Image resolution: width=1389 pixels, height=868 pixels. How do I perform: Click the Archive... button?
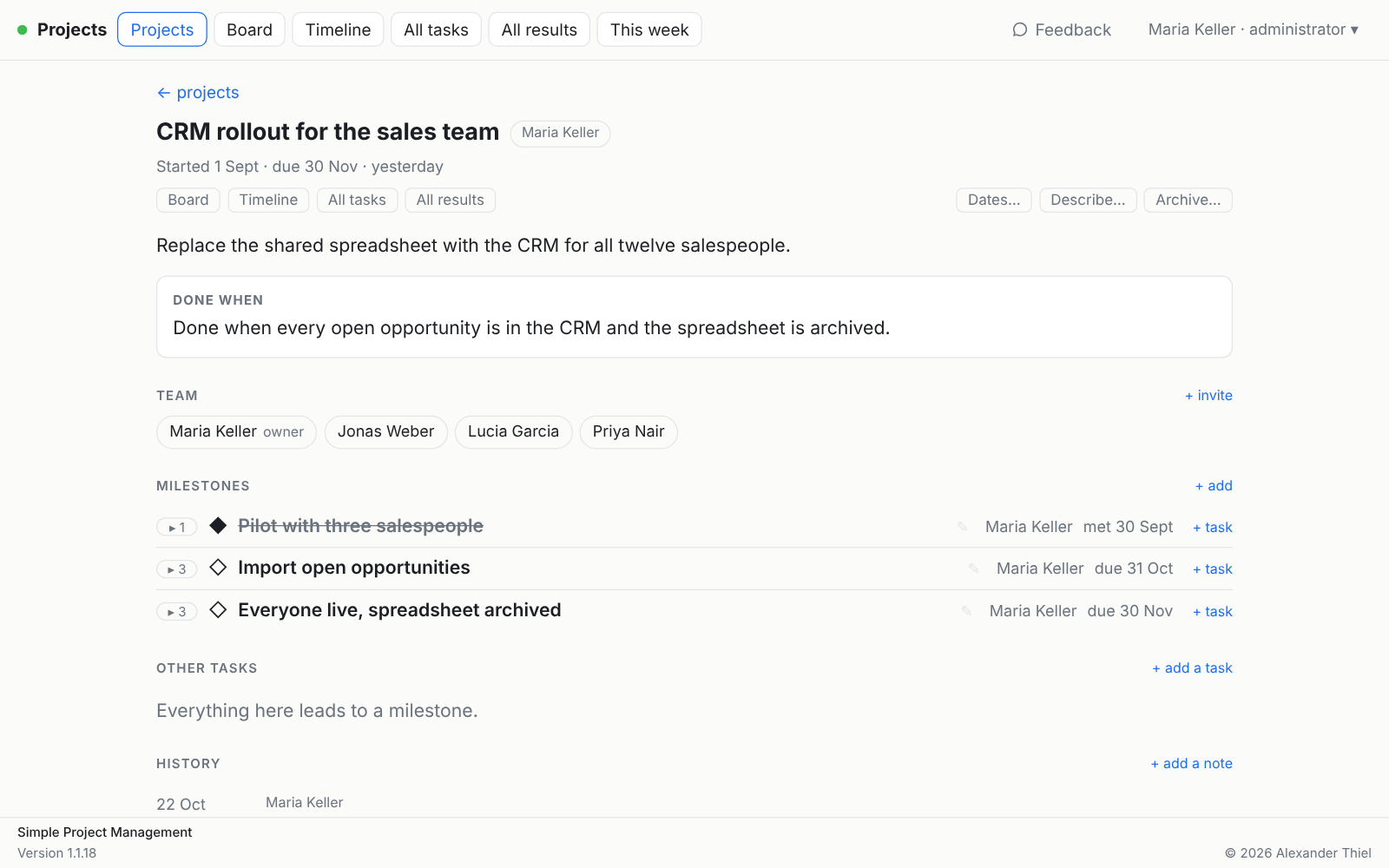point(1188,200)
